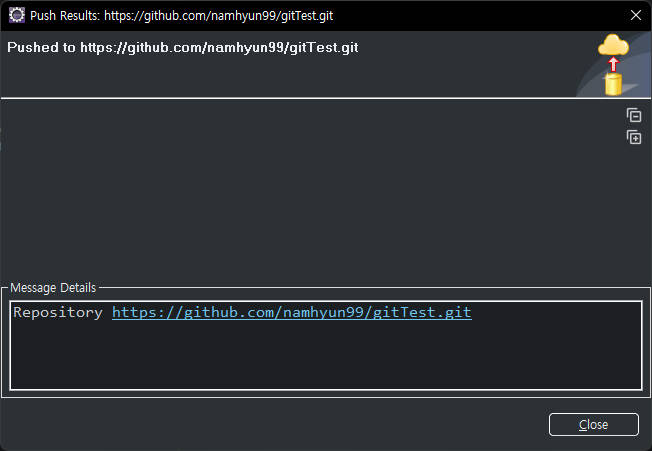
Task: Click the Eclipse icon in title bar
Action: 17,15
